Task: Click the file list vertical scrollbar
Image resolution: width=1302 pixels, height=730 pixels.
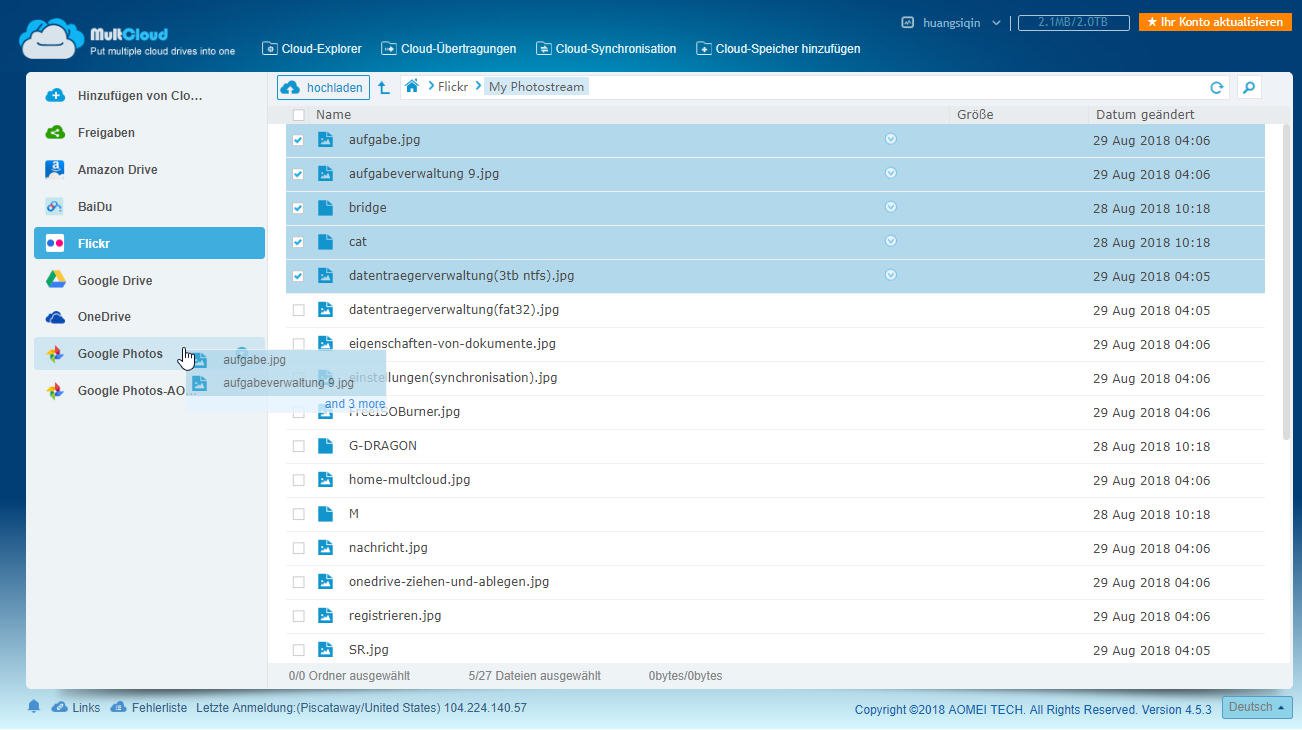Action: (x=1286, y=280)
